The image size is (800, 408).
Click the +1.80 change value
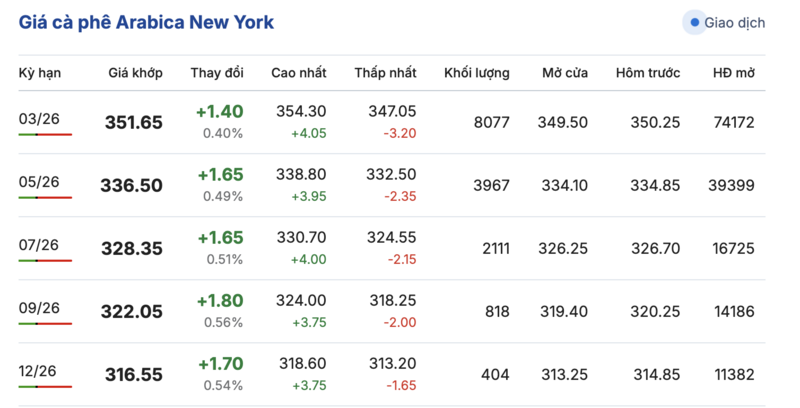[219, 300]
